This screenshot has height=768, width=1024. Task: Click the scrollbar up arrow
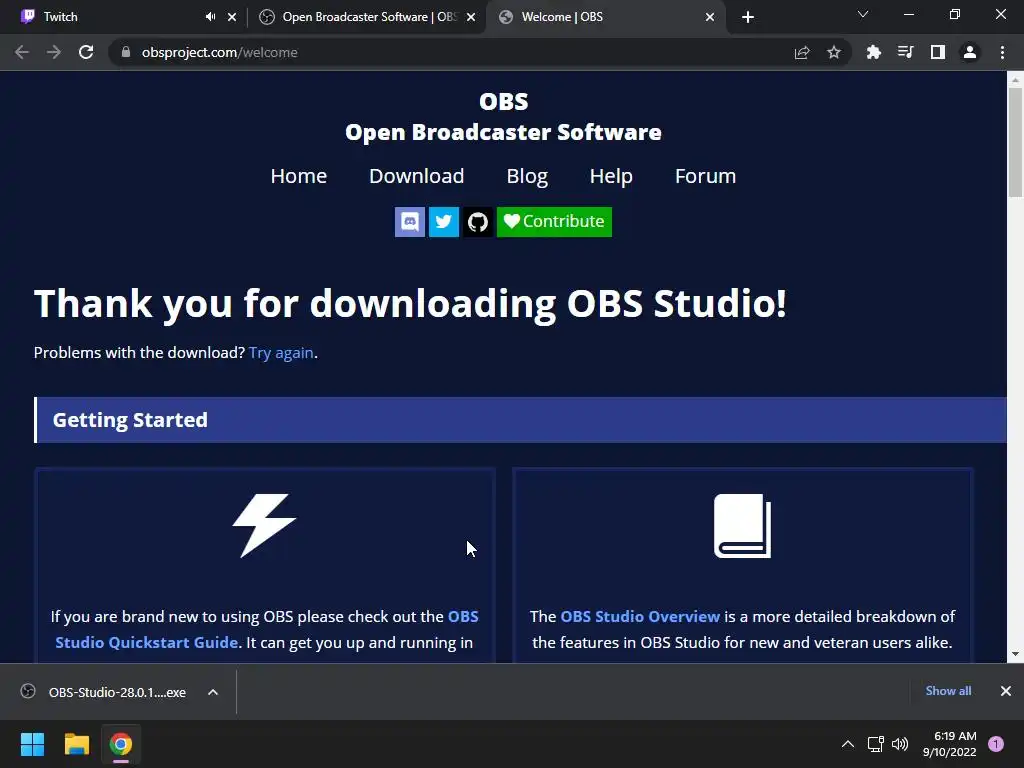coord(1015,80)
